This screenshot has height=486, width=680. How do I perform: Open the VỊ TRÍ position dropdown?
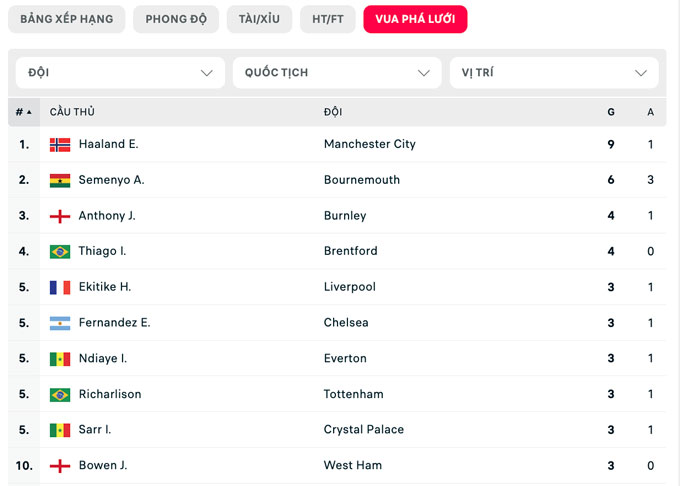click(554, 73)
